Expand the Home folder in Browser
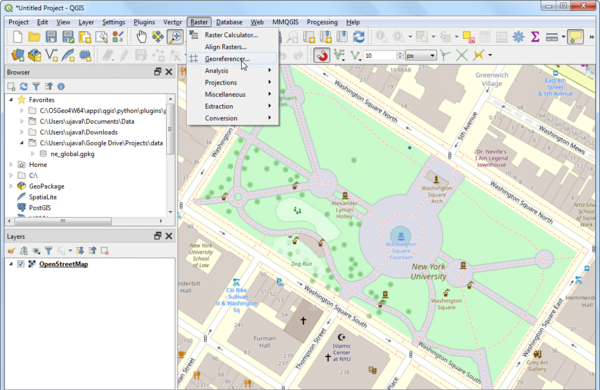 click(x=11, y=165)
